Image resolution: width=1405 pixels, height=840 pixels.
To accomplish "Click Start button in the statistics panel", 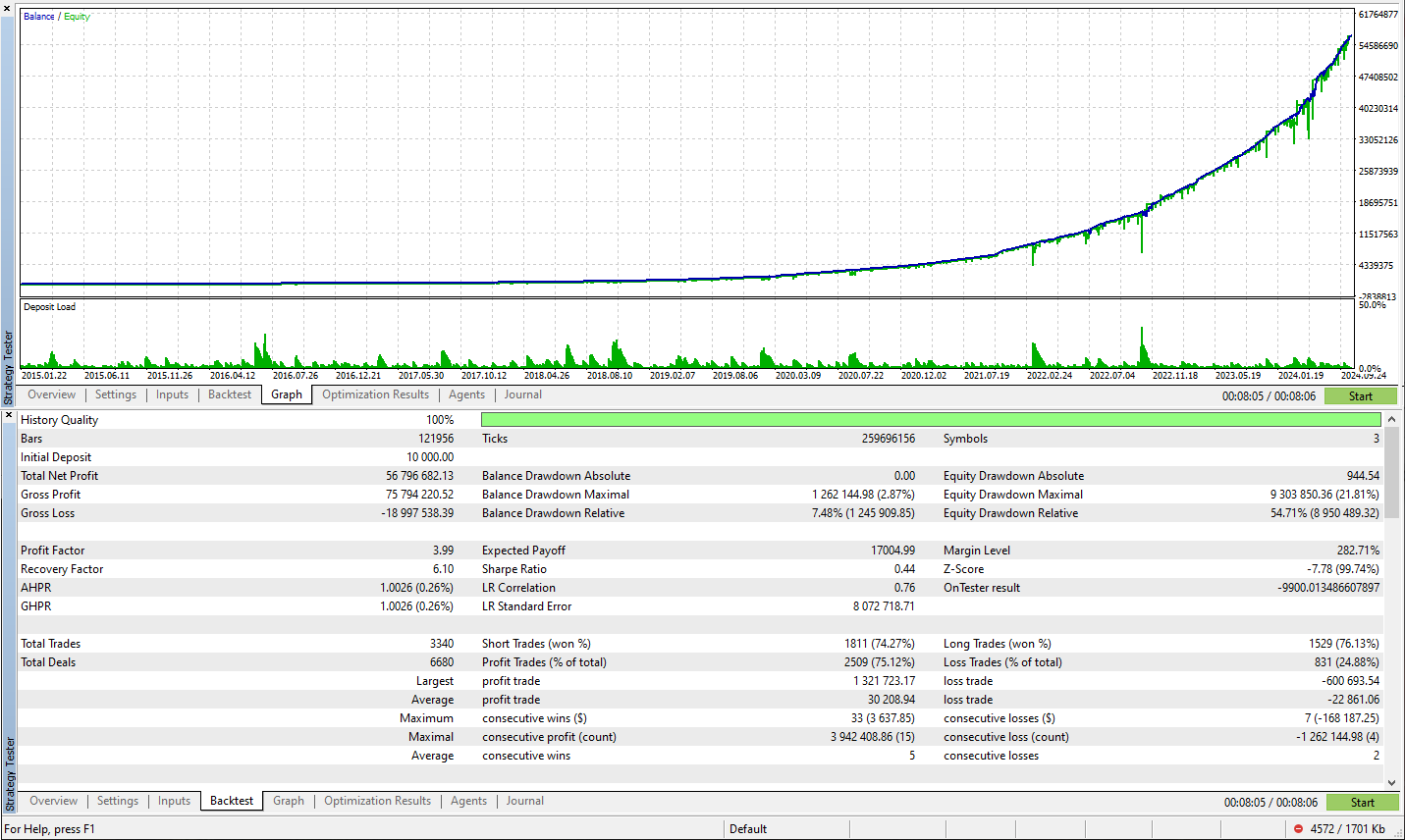I will [x=1362, y=803].
